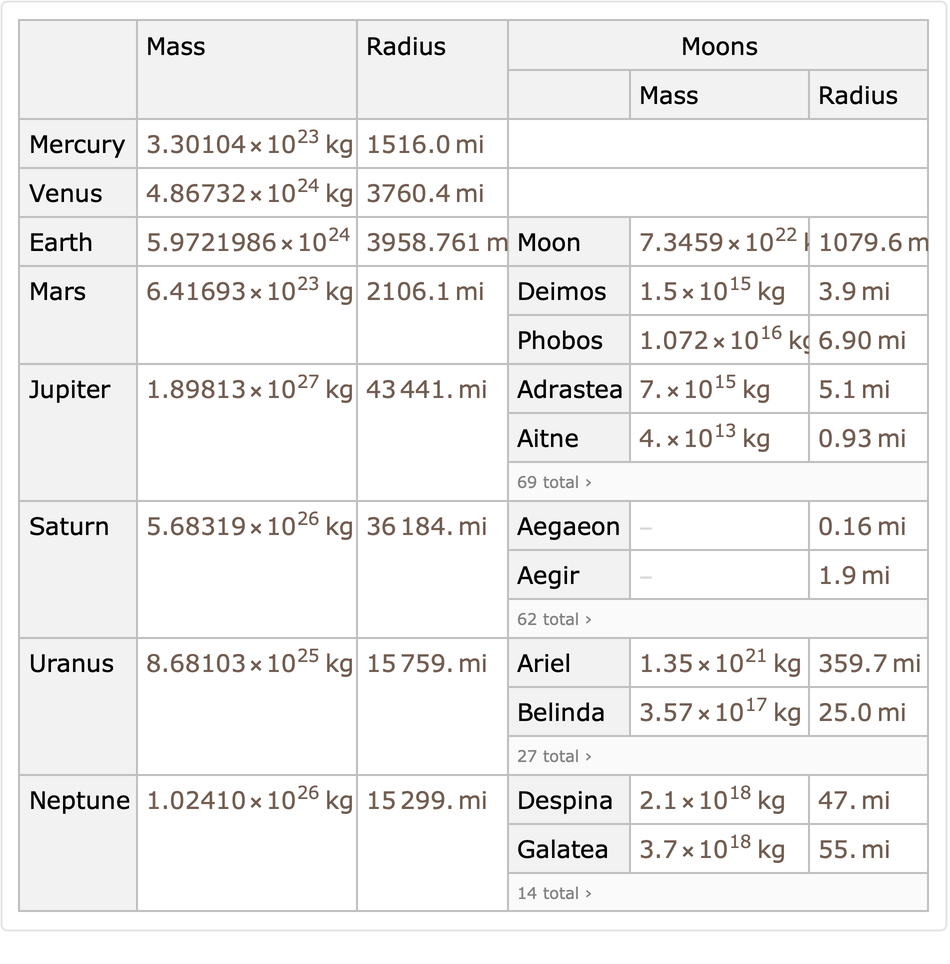
Task: Open the Jupiter row entry
Action: click(x=69, y=389)
